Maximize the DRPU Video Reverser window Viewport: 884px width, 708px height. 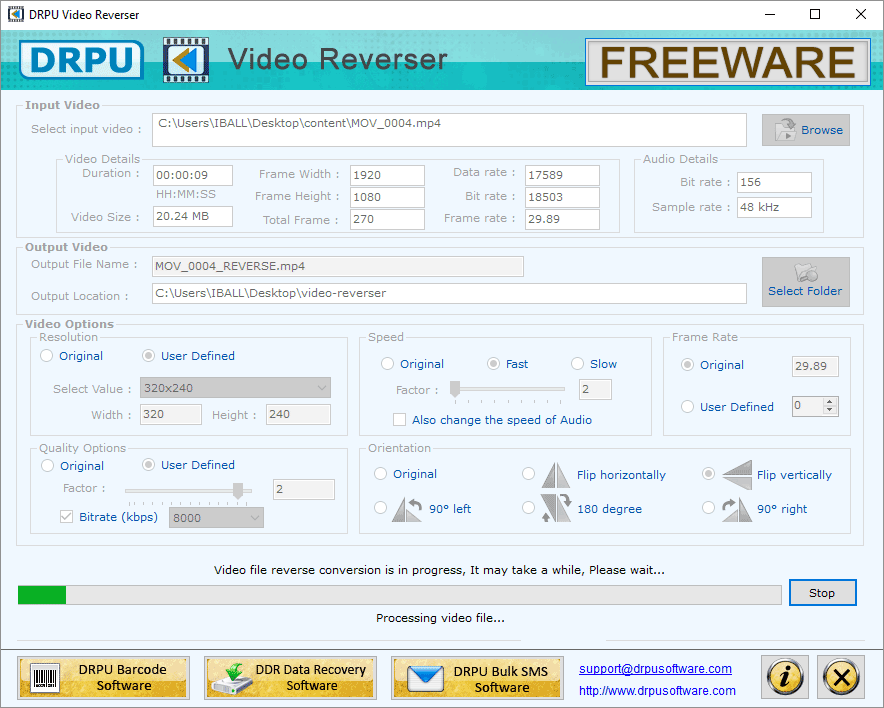(x=815, y=14)
